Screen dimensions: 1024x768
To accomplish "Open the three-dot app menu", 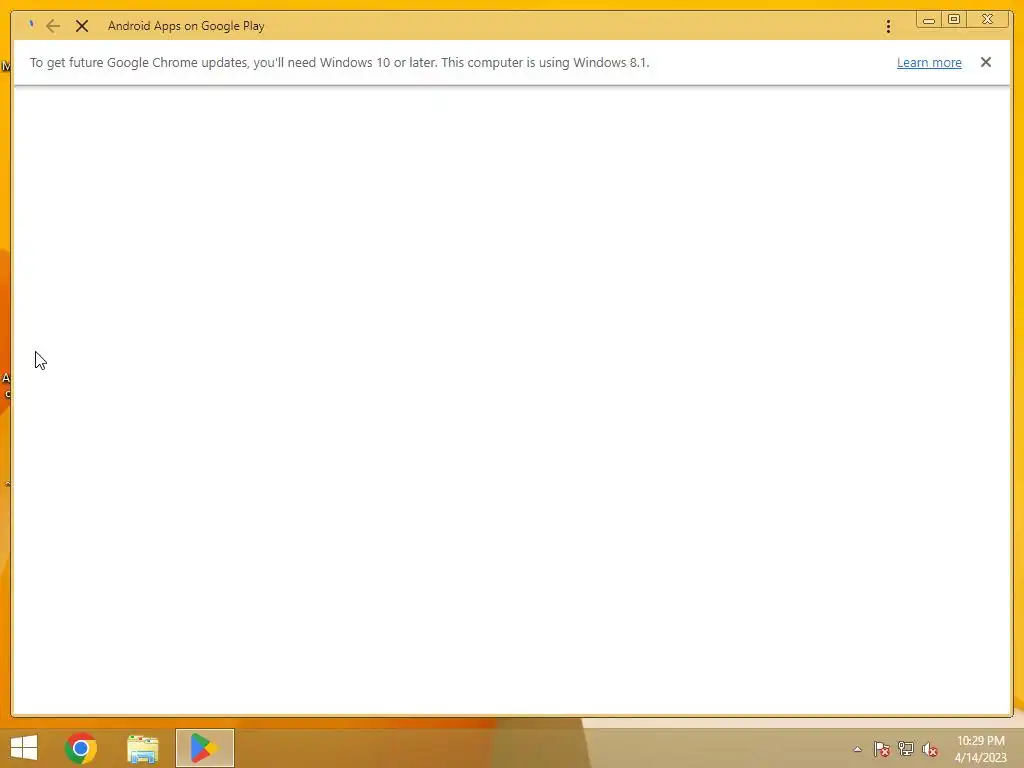I will 888,26.
